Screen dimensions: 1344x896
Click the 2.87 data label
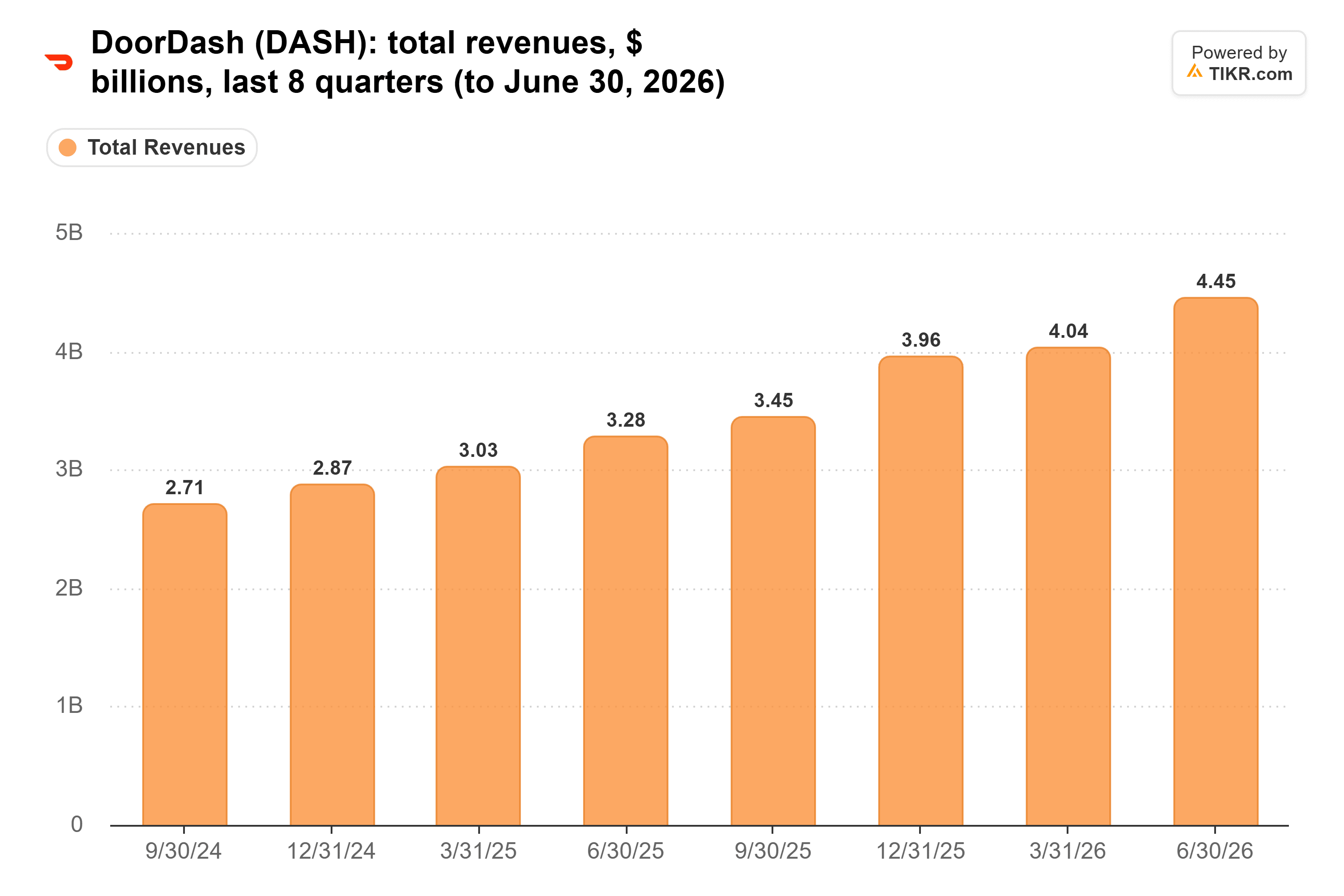coord(332,468)
